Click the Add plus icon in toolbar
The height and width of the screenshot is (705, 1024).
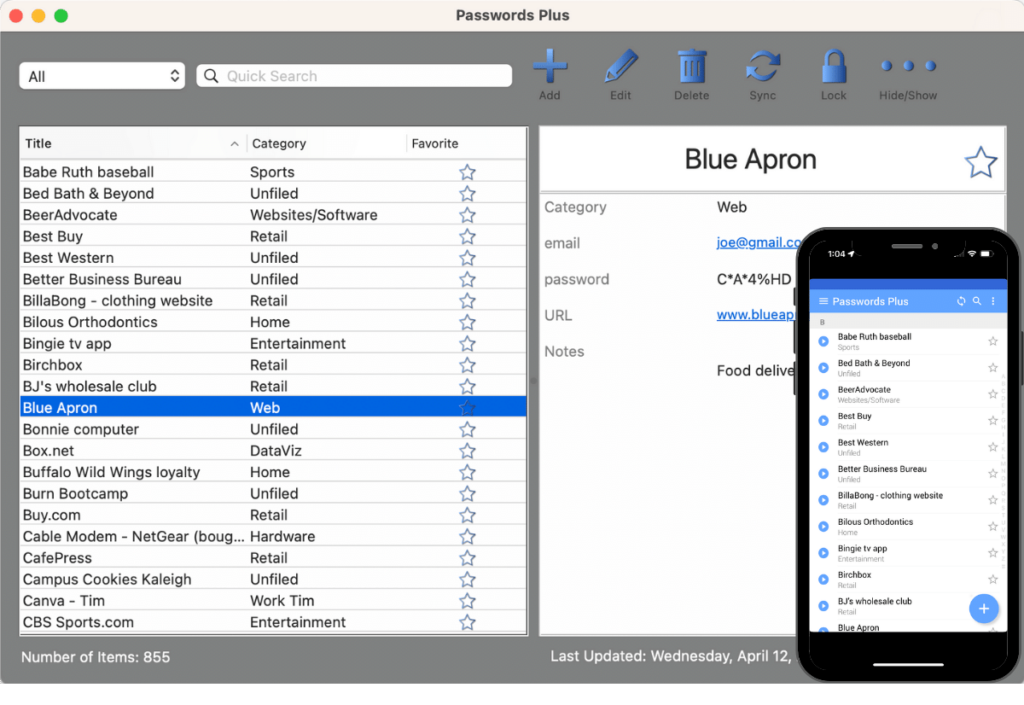click(x=549, y=68)
